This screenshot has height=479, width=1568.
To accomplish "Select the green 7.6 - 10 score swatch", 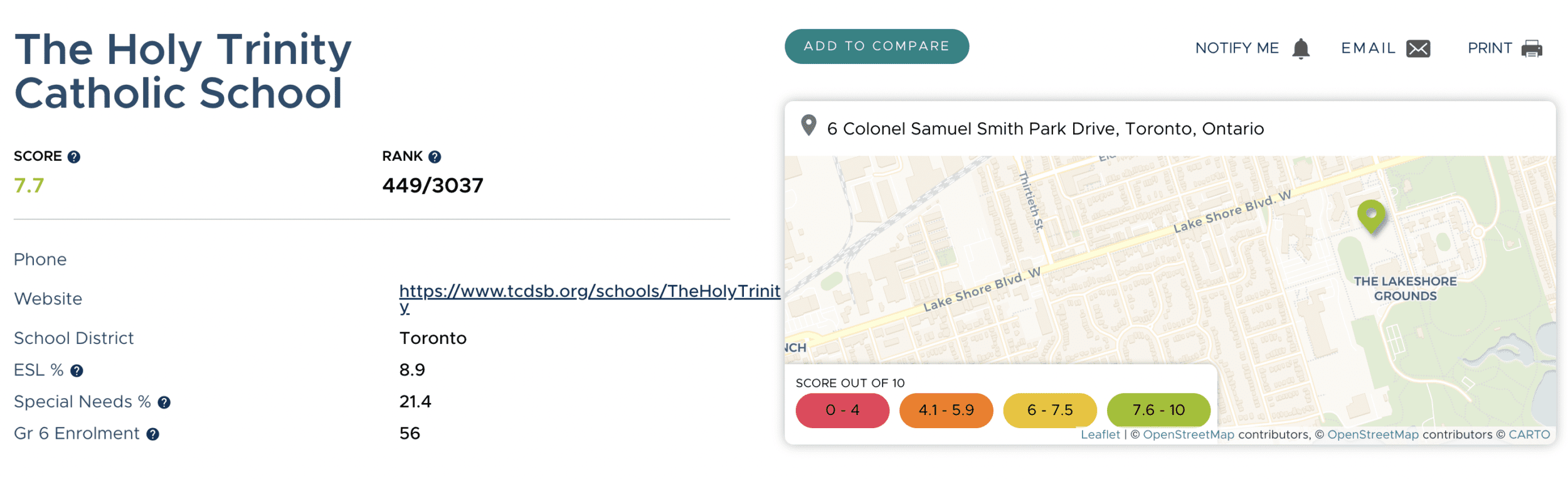I will (x=1158, y=411).
